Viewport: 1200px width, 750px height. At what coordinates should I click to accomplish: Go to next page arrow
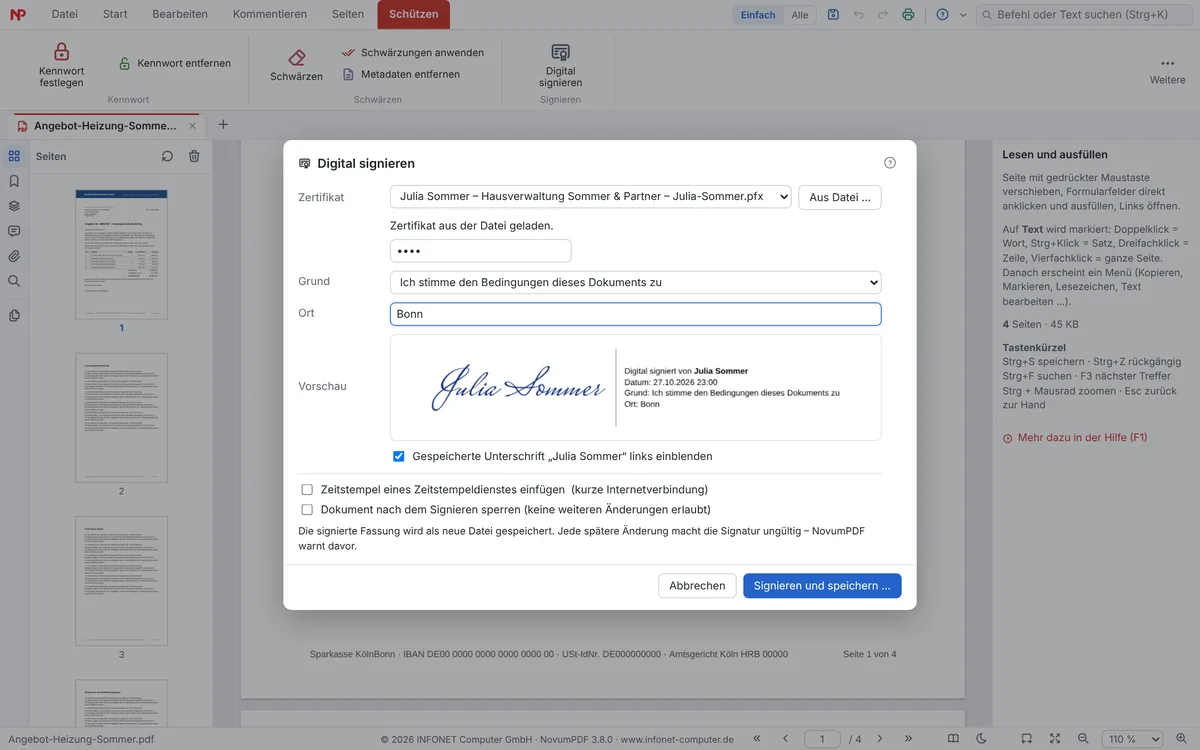(x=881, y=739)
